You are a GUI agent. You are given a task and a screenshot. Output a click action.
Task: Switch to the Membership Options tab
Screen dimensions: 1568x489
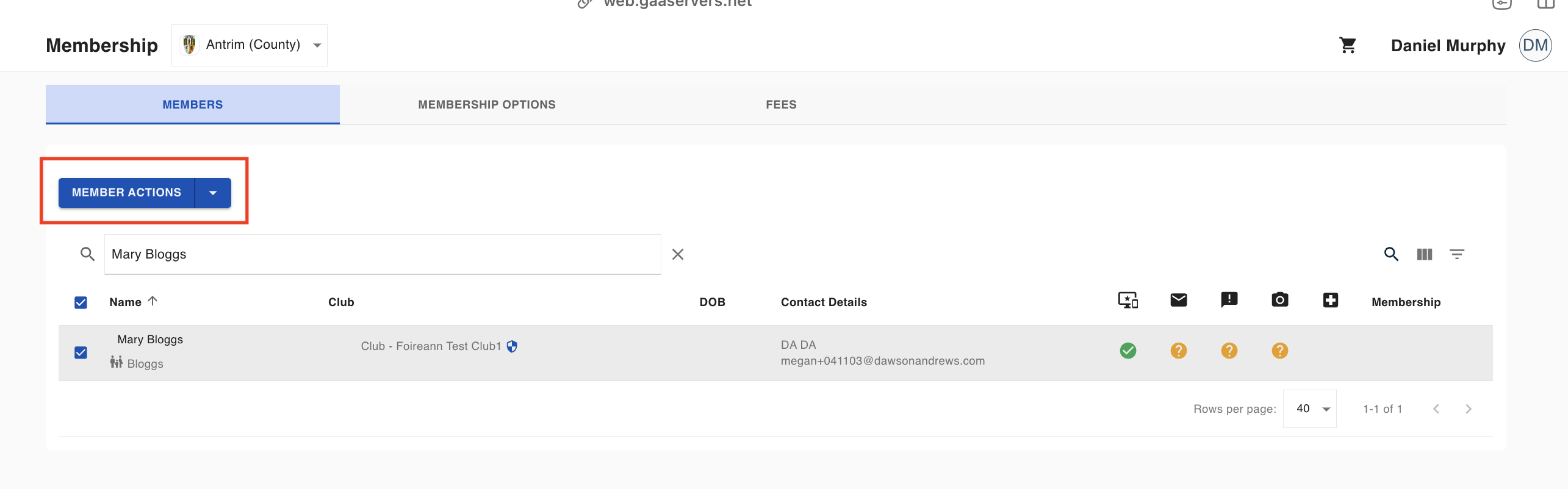487,104
